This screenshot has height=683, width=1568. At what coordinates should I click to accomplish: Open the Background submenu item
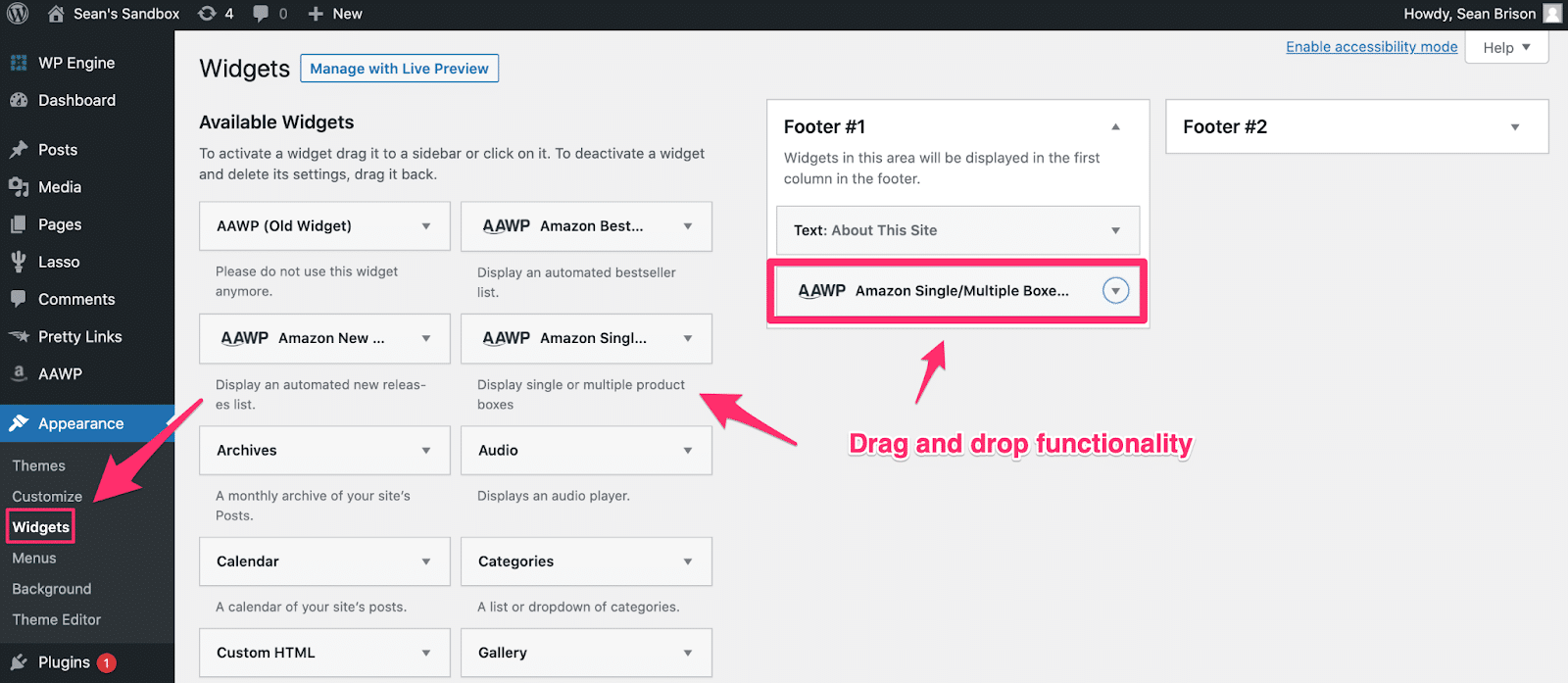coord(52,589)
